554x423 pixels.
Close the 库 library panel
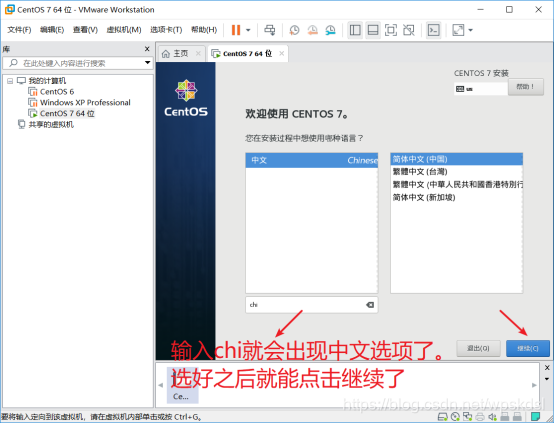click(x=147, y=49)
